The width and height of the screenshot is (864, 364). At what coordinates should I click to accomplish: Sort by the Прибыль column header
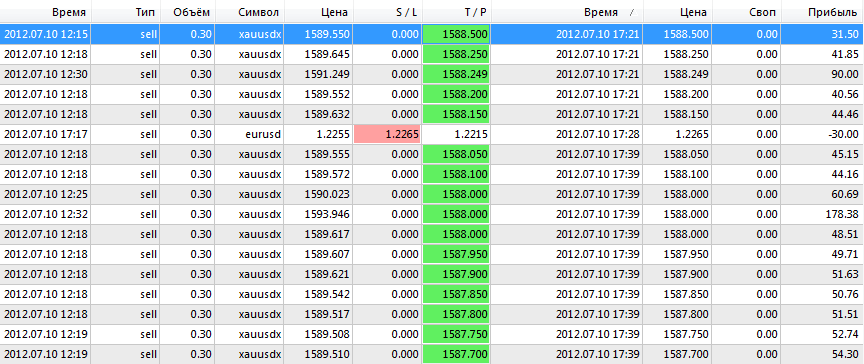click(x=823, y=12)
